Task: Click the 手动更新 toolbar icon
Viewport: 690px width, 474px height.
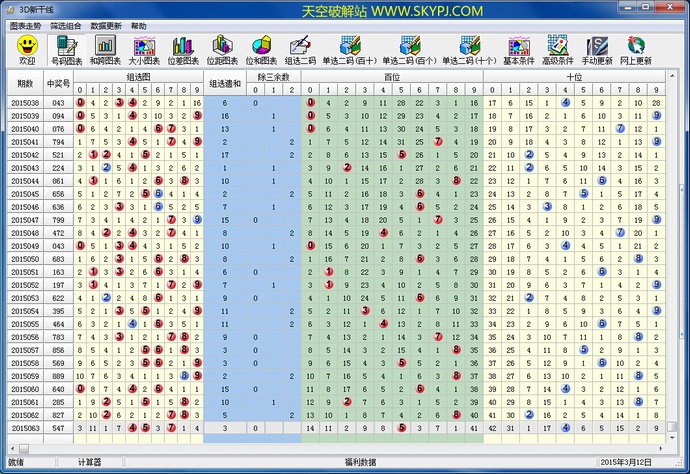Action: tap(597, 49)
